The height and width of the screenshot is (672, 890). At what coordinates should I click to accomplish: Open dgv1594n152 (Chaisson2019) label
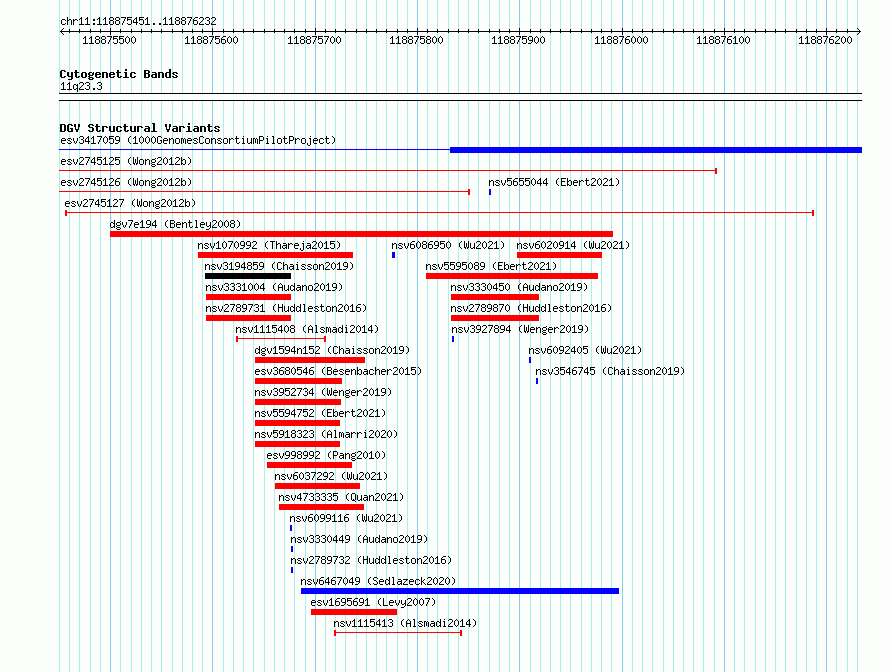click(332, 350)
